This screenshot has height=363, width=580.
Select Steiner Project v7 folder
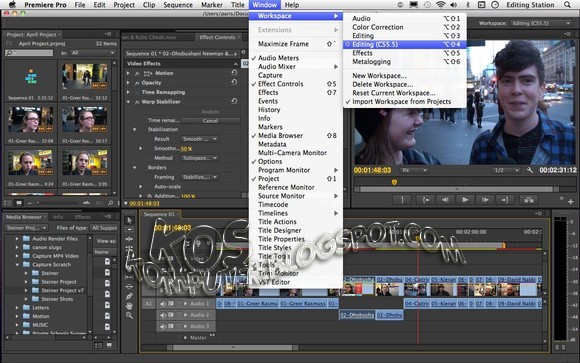pos(62,290)
